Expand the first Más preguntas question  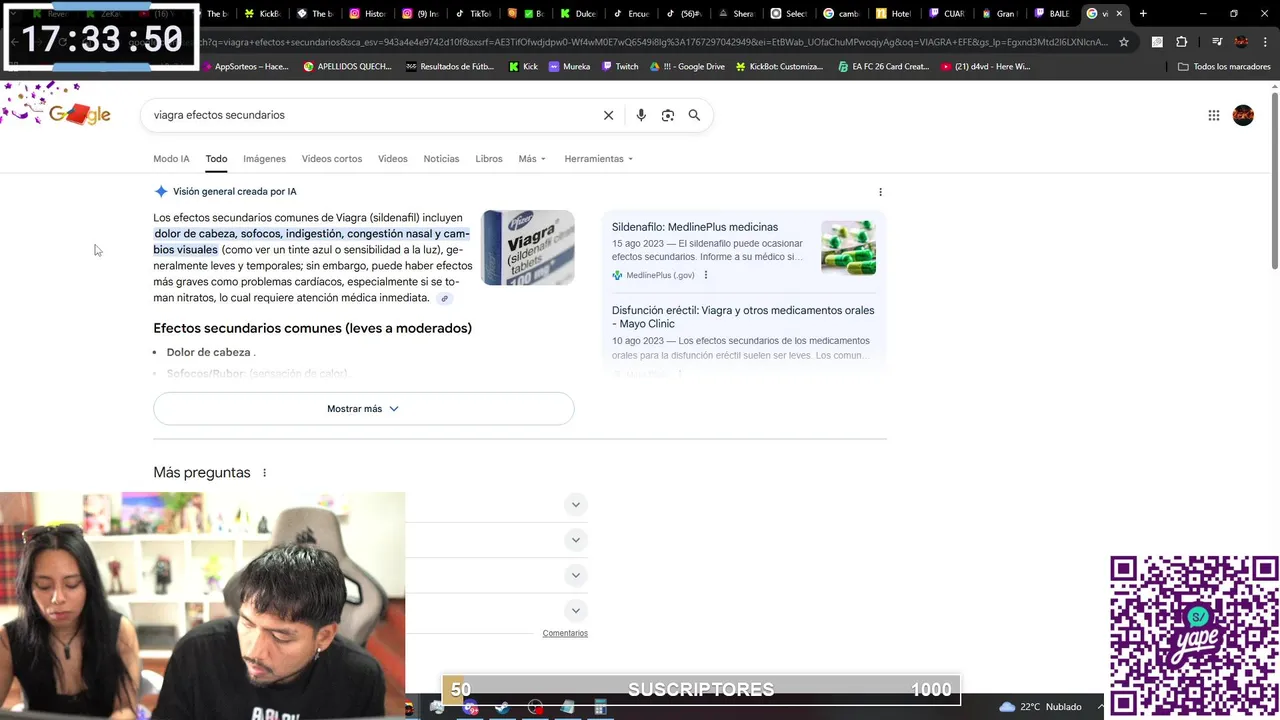coord(575,504)
